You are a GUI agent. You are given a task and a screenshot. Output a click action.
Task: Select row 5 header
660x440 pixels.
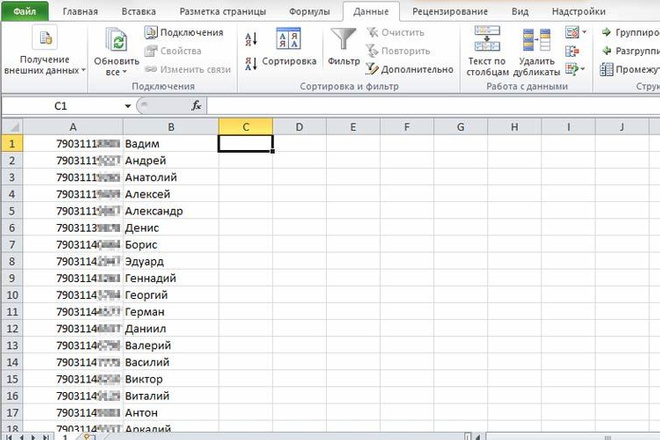(x=12, y=211)
